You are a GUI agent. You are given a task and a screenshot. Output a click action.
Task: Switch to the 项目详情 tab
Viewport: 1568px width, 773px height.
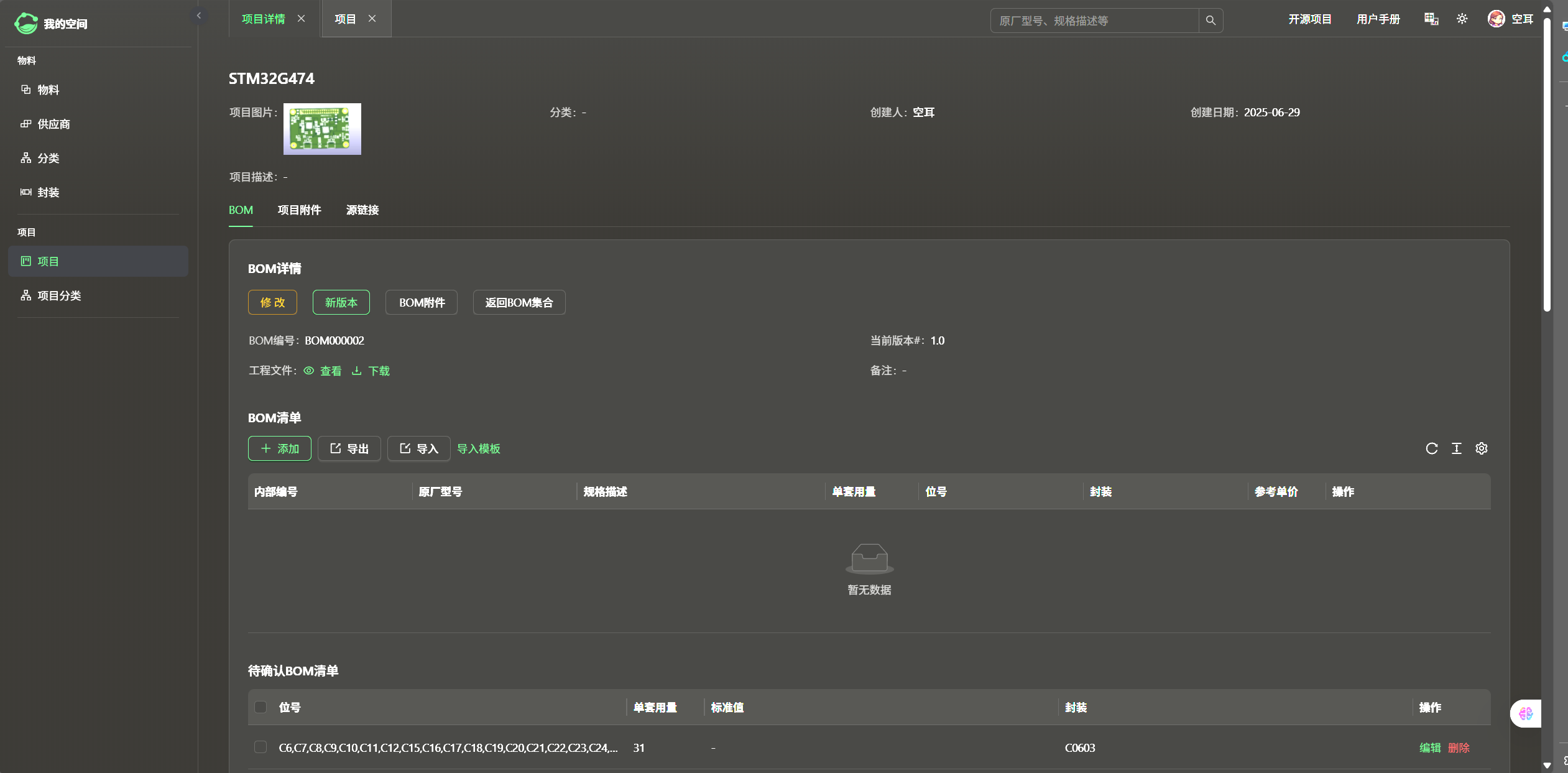264,19
